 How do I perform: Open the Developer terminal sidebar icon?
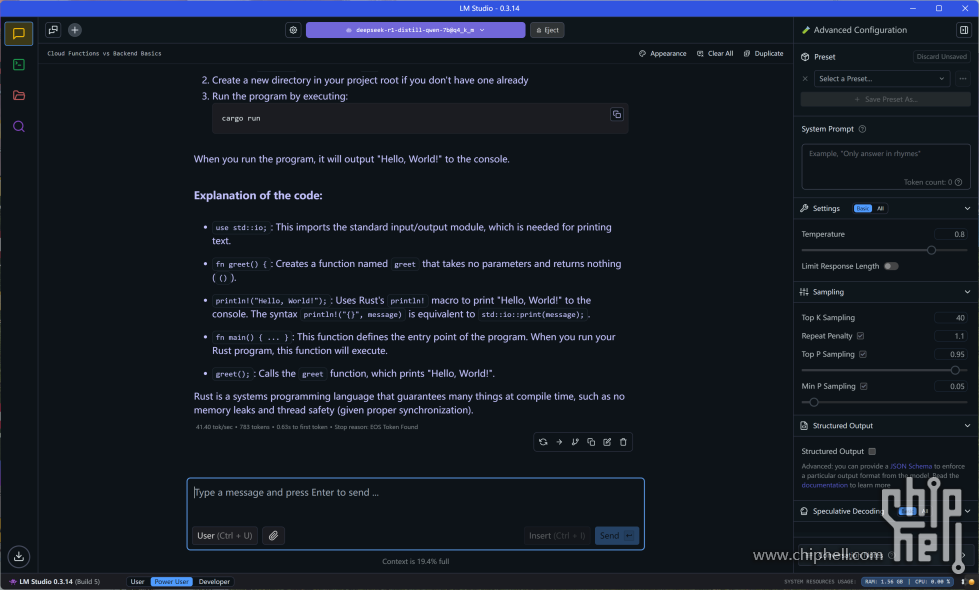19,64
